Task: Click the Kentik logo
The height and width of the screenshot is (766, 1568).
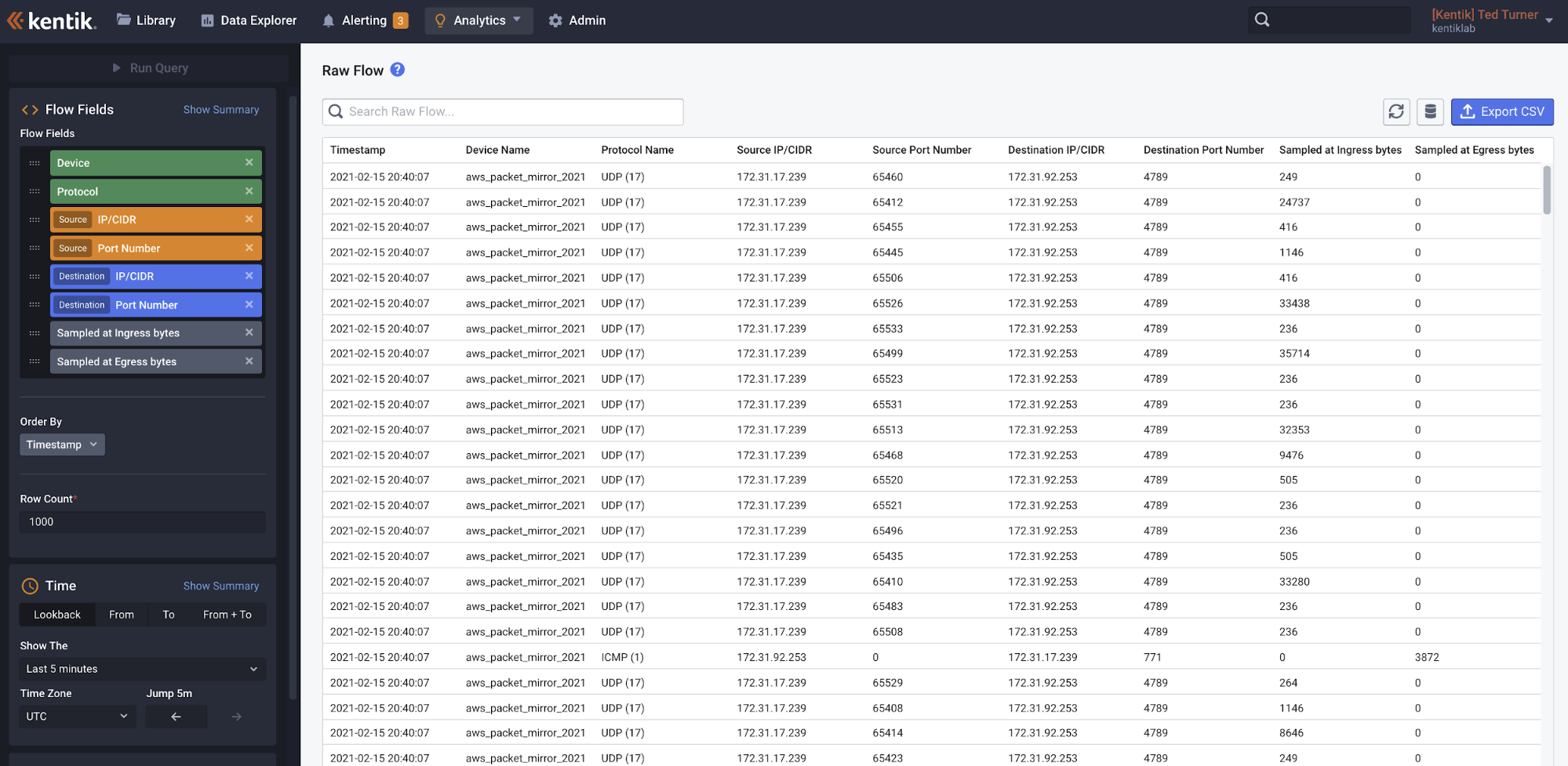Action: (52, 20)
